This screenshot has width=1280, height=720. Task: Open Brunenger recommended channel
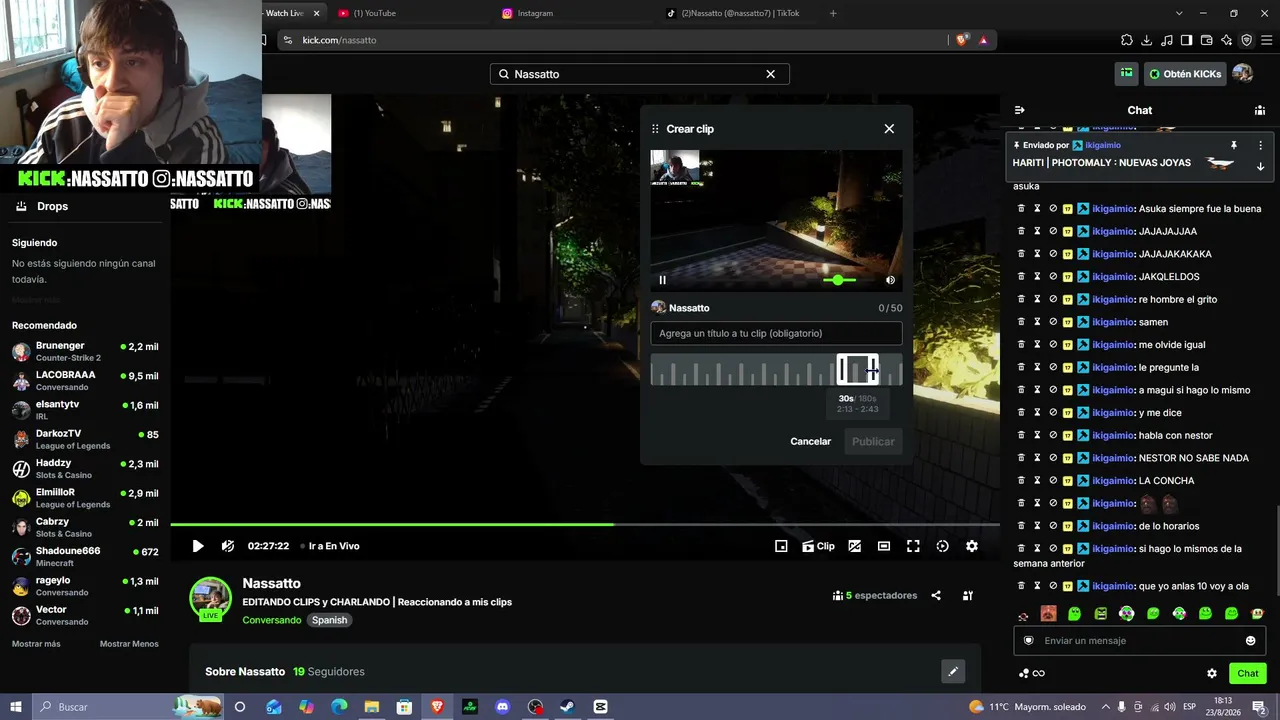pos(85,352)
